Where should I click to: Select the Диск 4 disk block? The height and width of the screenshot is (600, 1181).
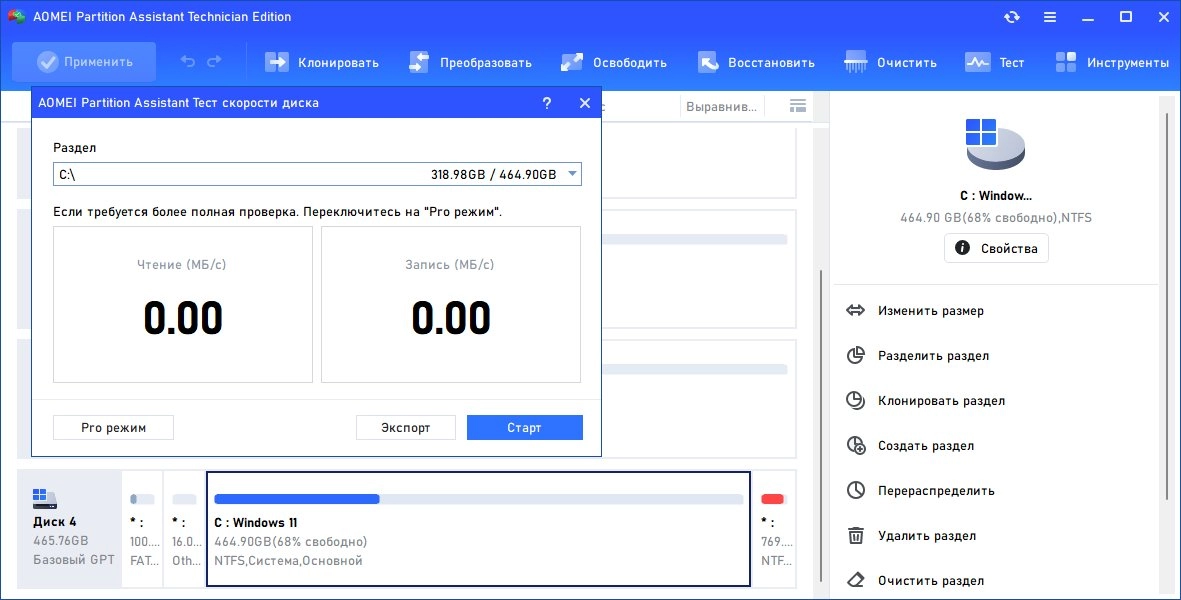click(x=69, y=529)
